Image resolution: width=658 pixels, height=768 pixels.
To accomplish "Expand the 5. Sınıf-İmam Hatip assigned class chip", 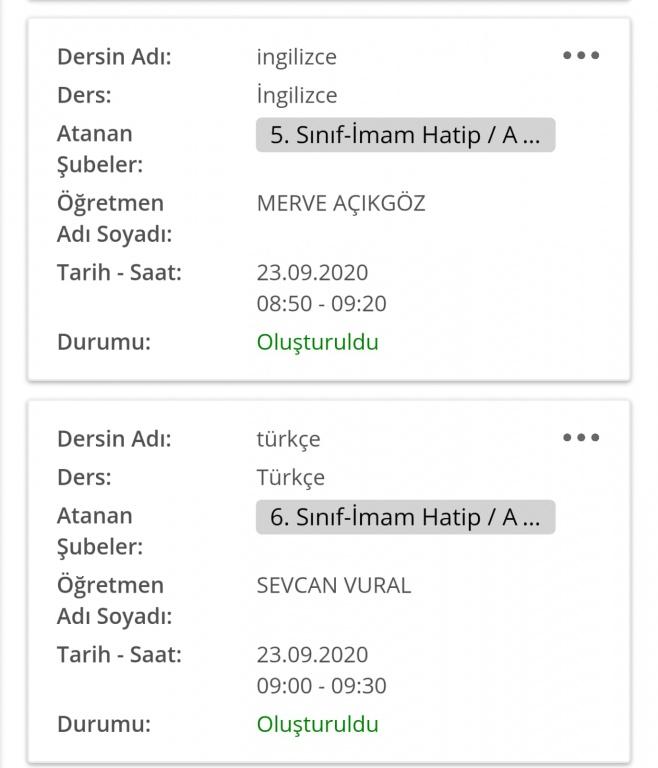I will point(405,135).
